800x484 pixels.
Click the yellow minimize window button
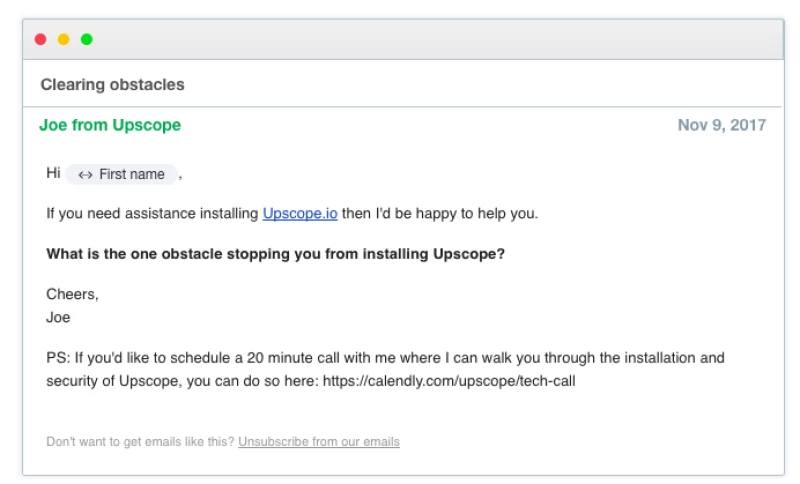click(x=63, y=39)
